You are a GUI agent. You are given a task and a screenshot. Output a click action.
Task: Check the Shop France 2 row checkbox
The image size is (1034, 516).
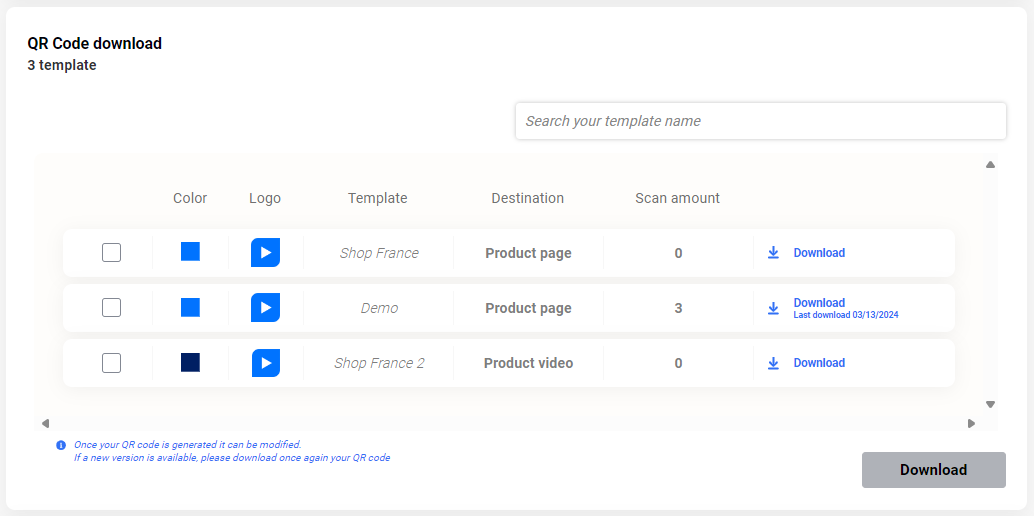tap(112, 363)
